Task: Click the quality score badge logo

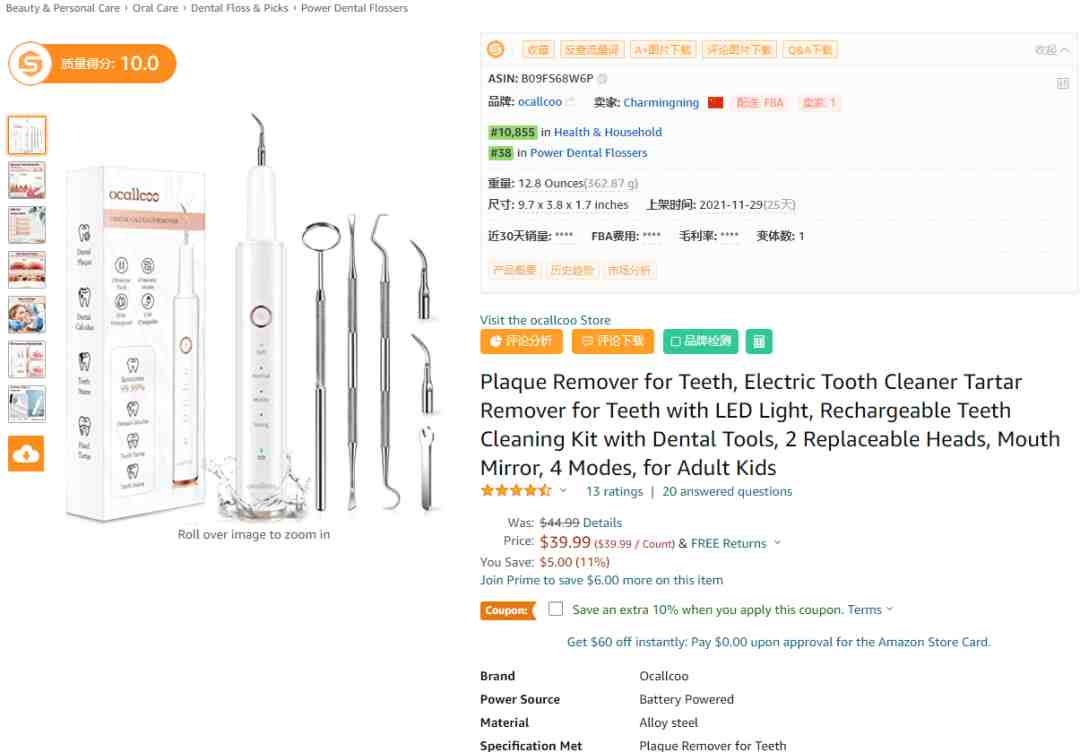Action: point(31,64)
